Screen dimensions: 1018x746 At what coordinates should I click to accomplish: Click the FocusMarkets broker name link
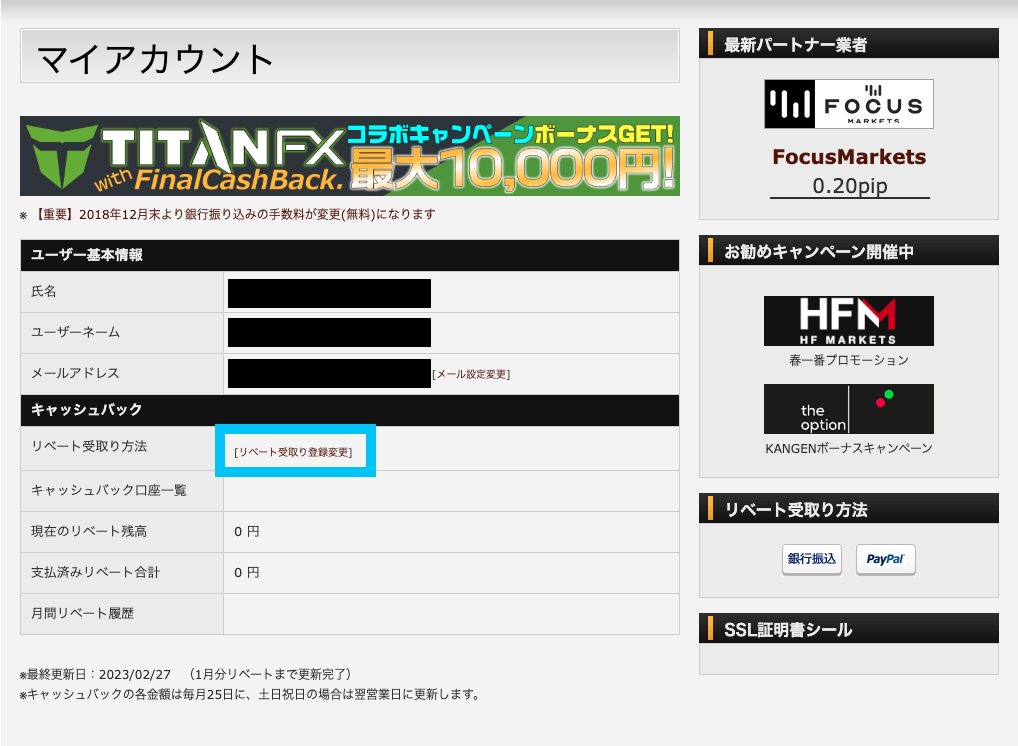point(848,157)
